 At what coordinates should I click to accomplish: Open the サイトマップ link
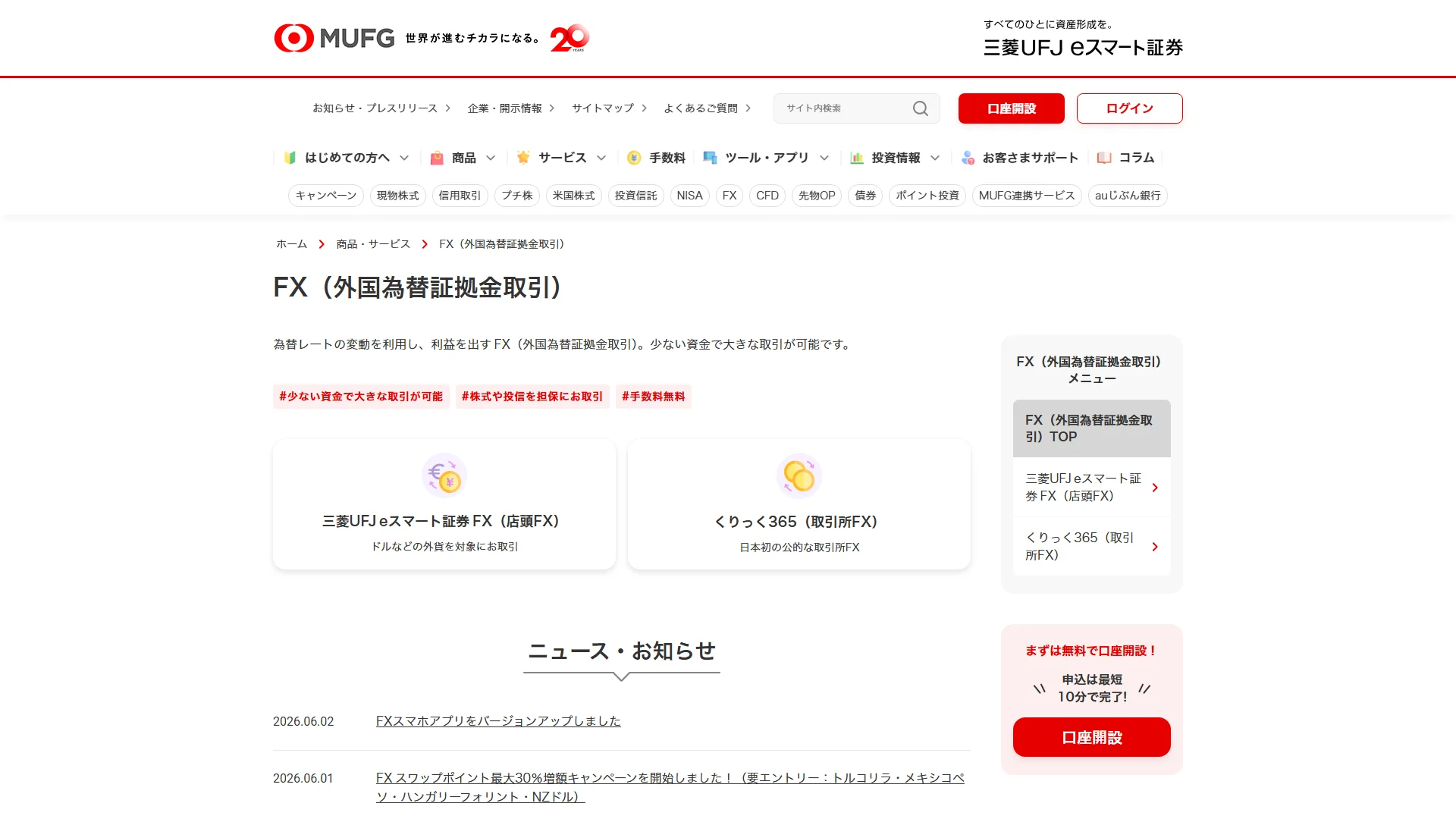609,108
